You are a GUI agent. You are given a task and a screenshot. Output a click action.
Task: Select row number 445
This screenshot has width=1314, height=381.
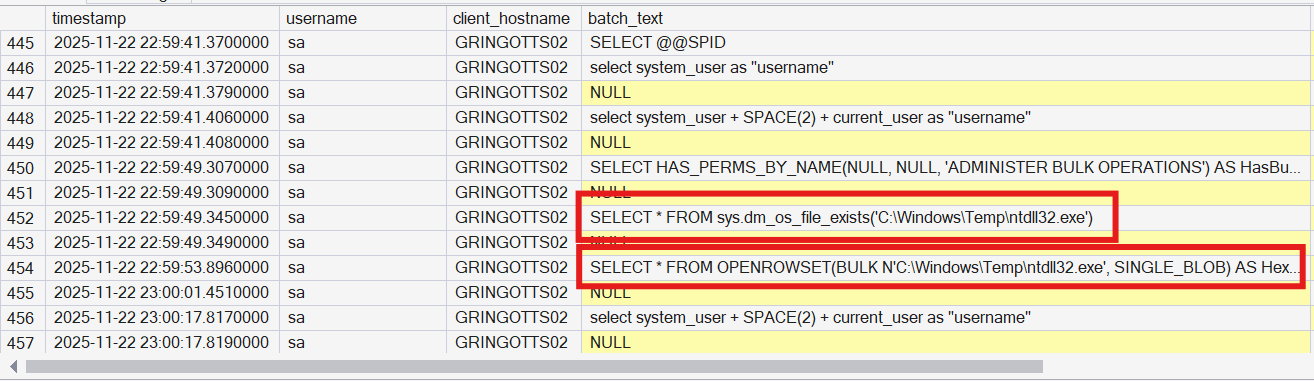pyautogui.click(x=23, y=43)
